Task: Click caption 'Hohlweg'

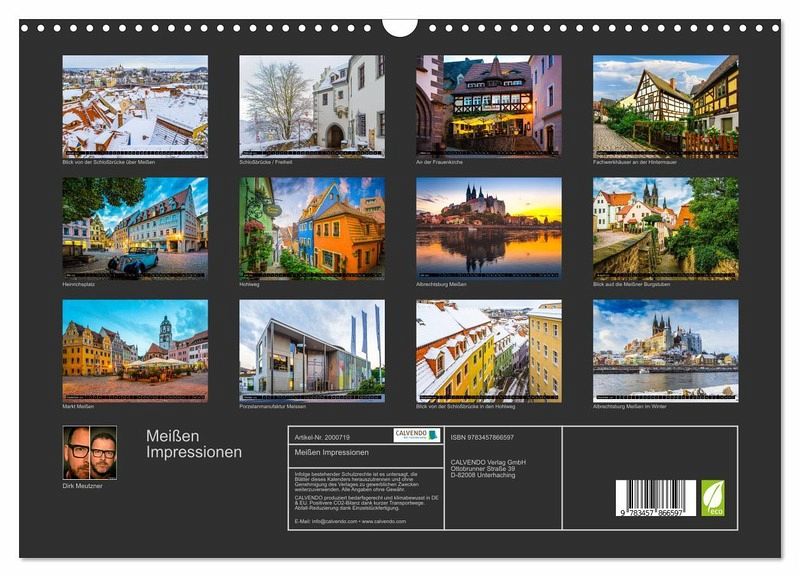Action: (249, 284)
